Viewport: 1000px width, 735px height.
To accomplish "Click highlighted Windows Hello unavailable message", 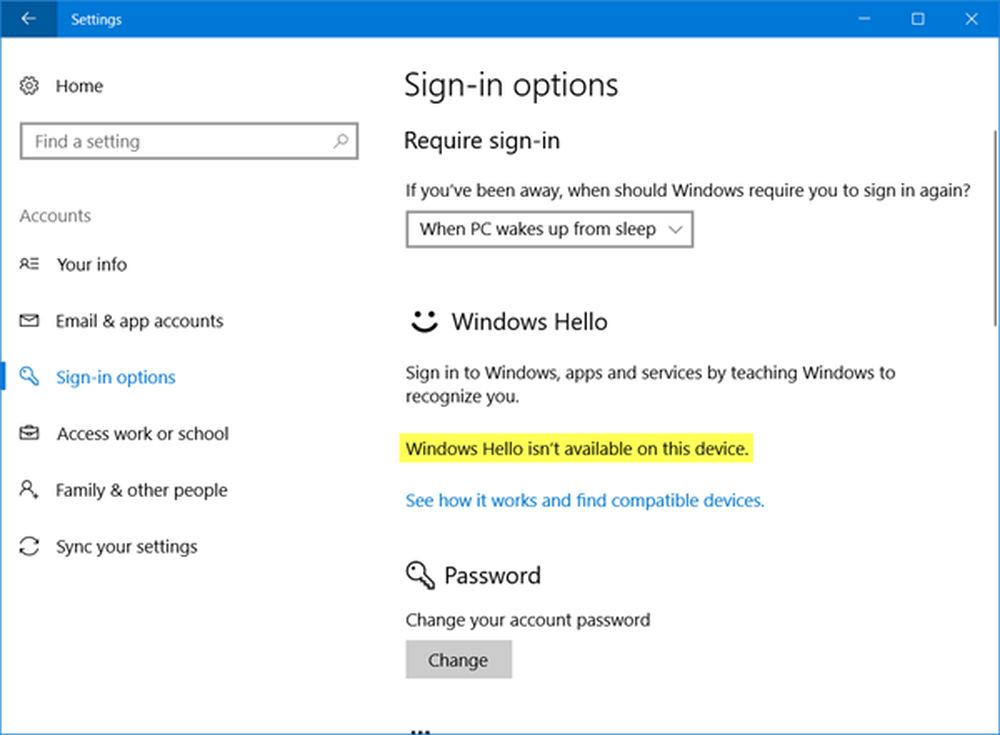I will point(577,449).
